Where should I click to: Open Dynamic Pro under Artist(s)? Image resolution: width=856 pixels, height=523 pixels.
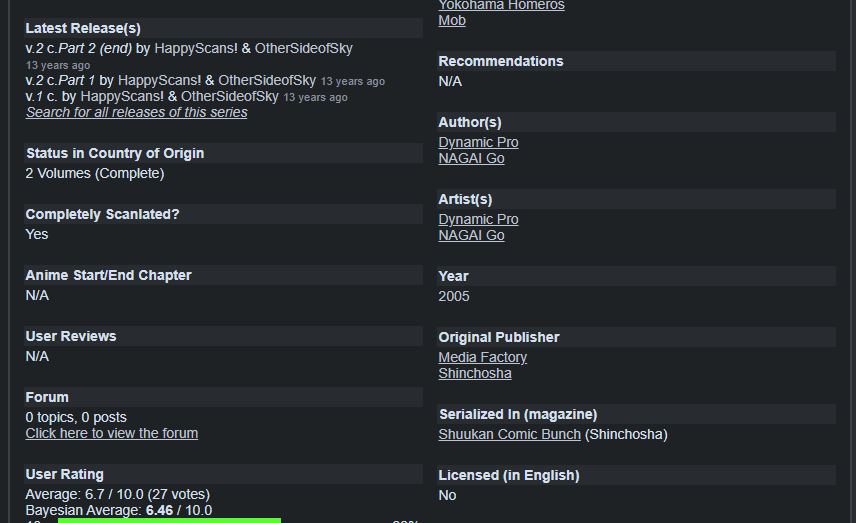(478, 219)
